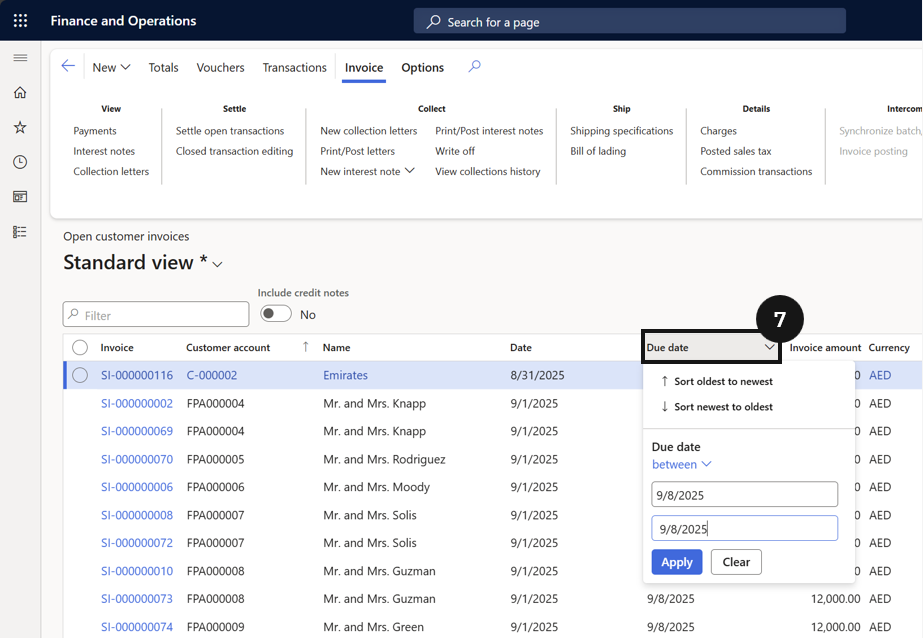
Task: Select the Invoice tab
Action: coord(364,68)
